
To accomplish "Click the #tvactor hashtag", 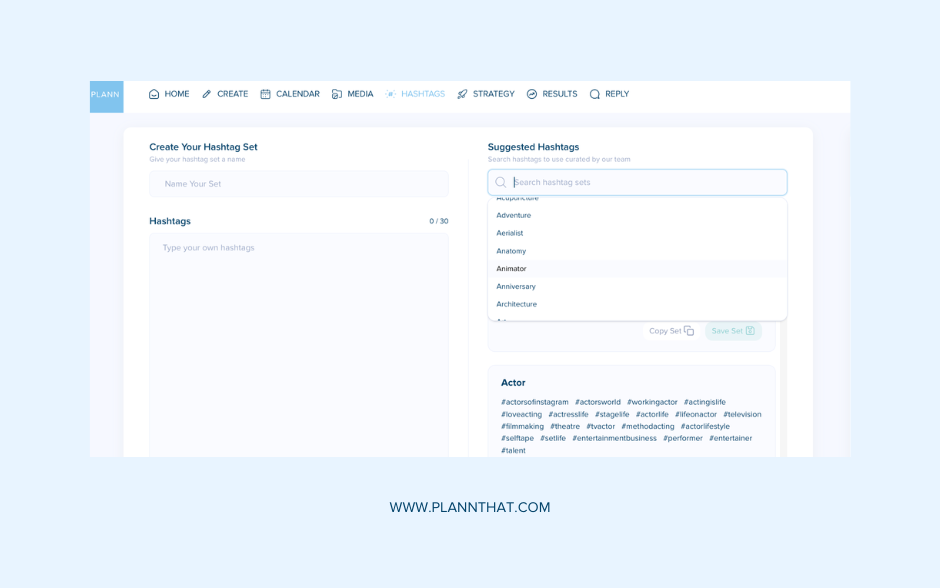I will pyautogui.click(x=601, y=427).
